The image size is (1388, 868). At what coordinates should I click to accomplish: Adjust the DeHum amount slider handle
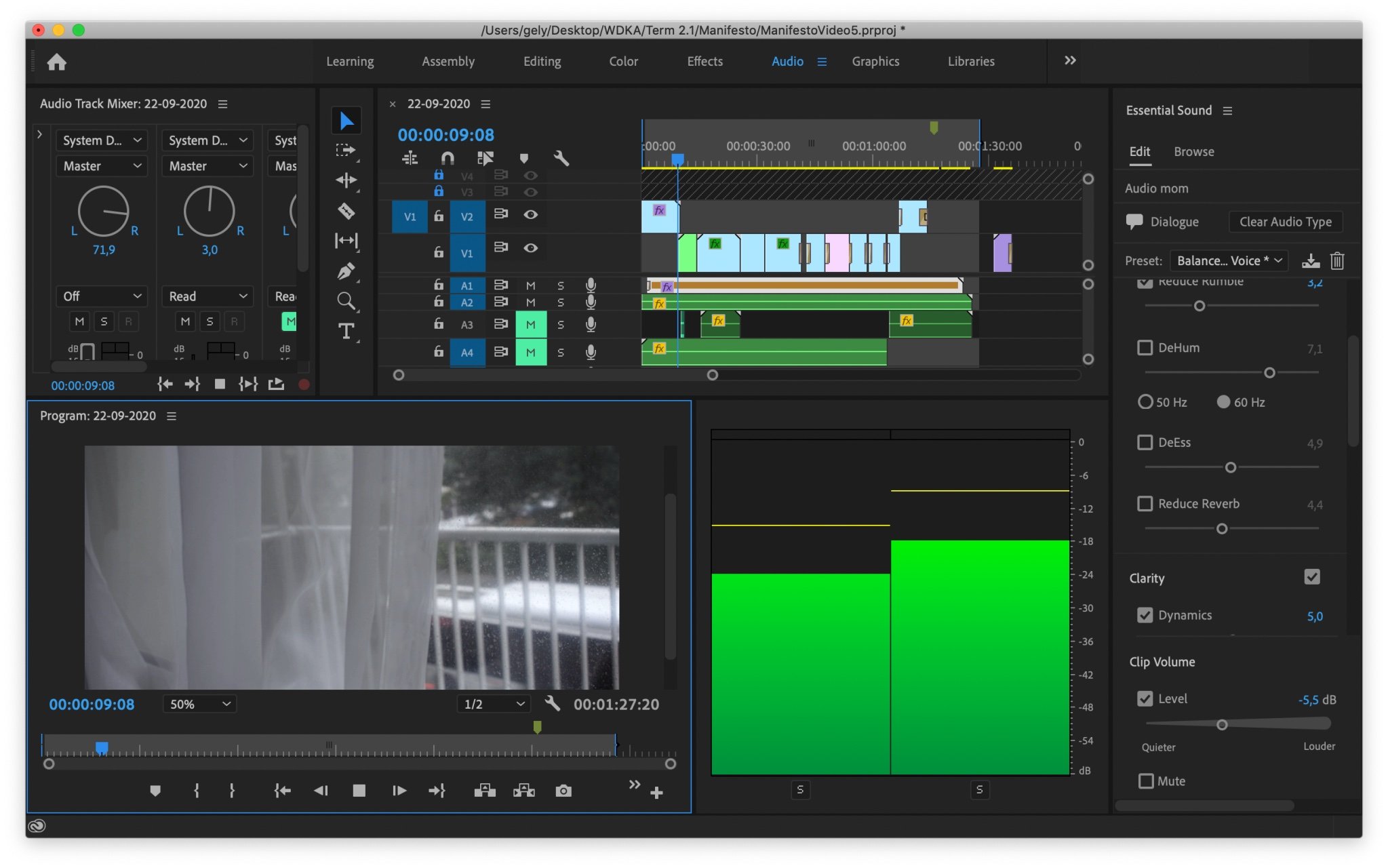(x=1269, y=373)
